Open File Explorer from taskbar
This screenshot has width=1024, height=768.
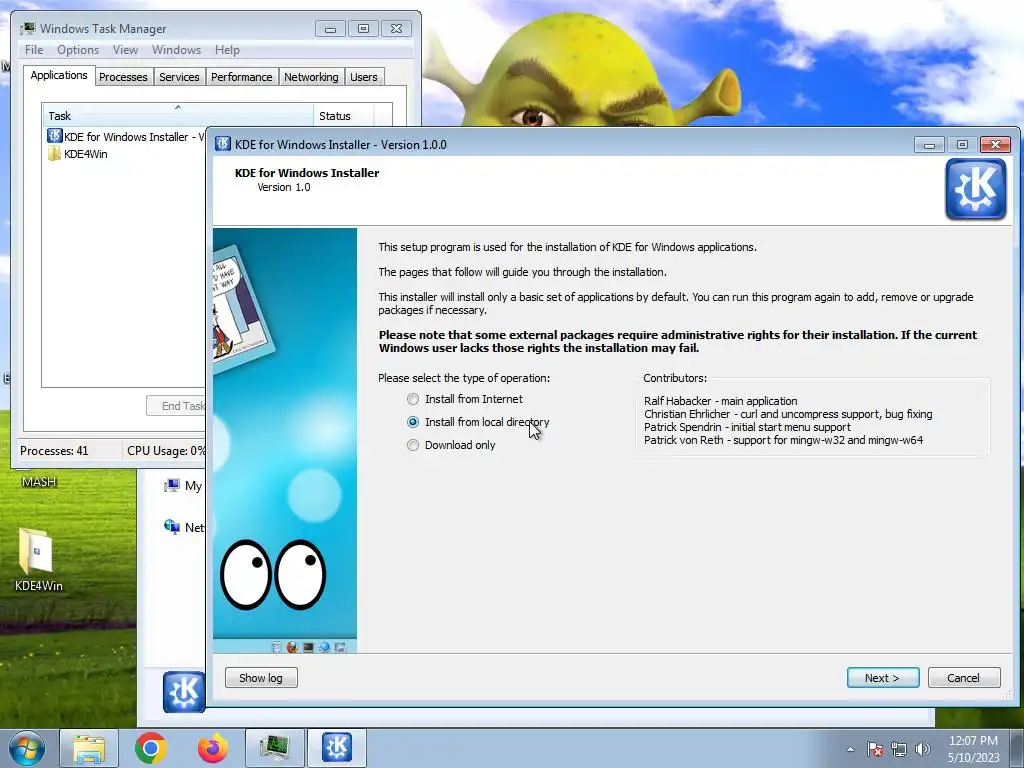pyautogui.click(x=89, y=748)
